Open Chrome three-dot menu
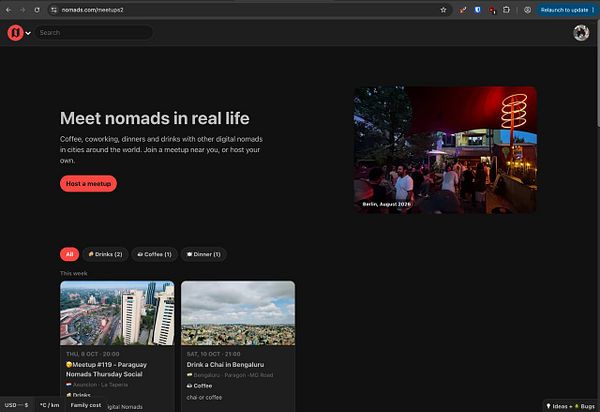 click(x=593, y=10)
